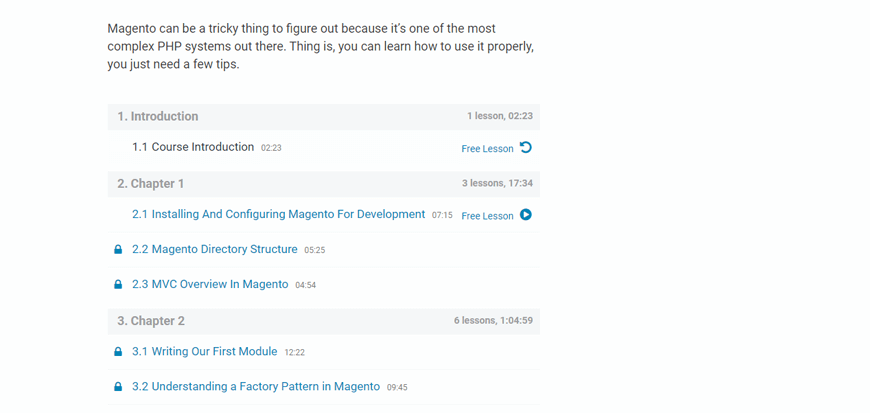Click Free Lesson link for lesson 2.1
870x413 pixels.
(x=487, y=216)
